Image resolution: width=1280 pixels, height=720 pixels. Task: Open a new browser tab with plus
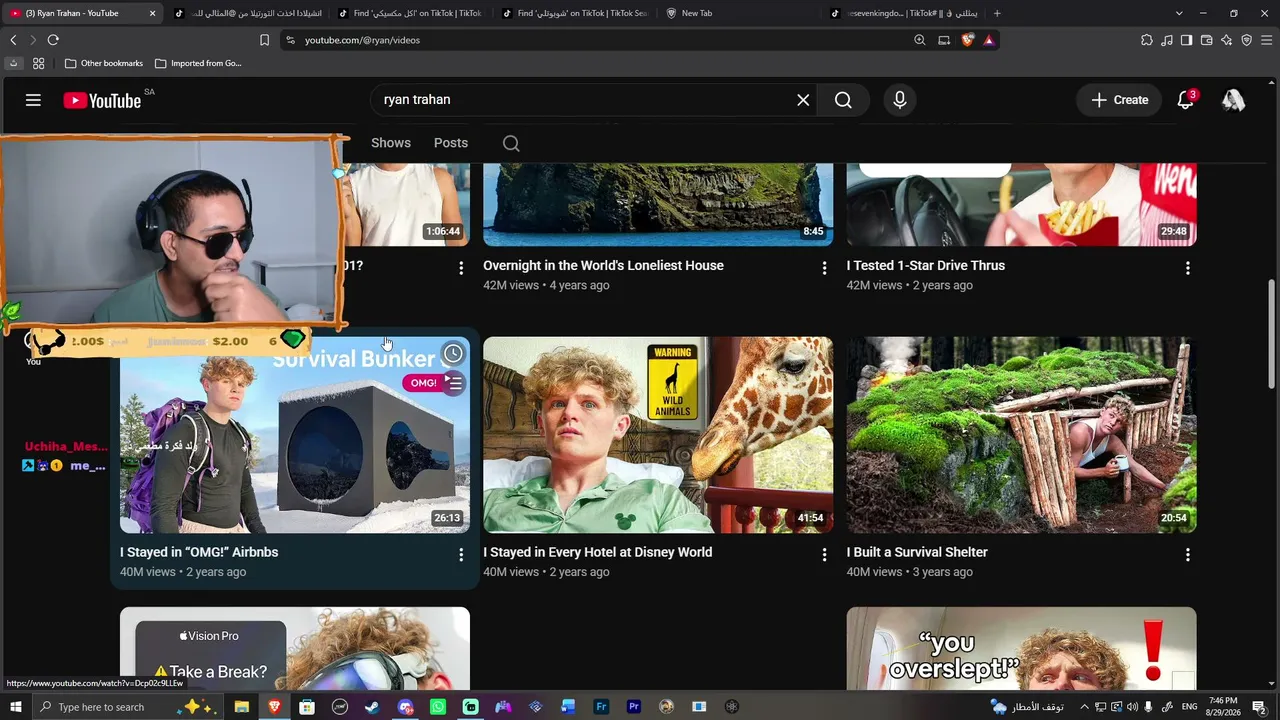pos(997,13)
